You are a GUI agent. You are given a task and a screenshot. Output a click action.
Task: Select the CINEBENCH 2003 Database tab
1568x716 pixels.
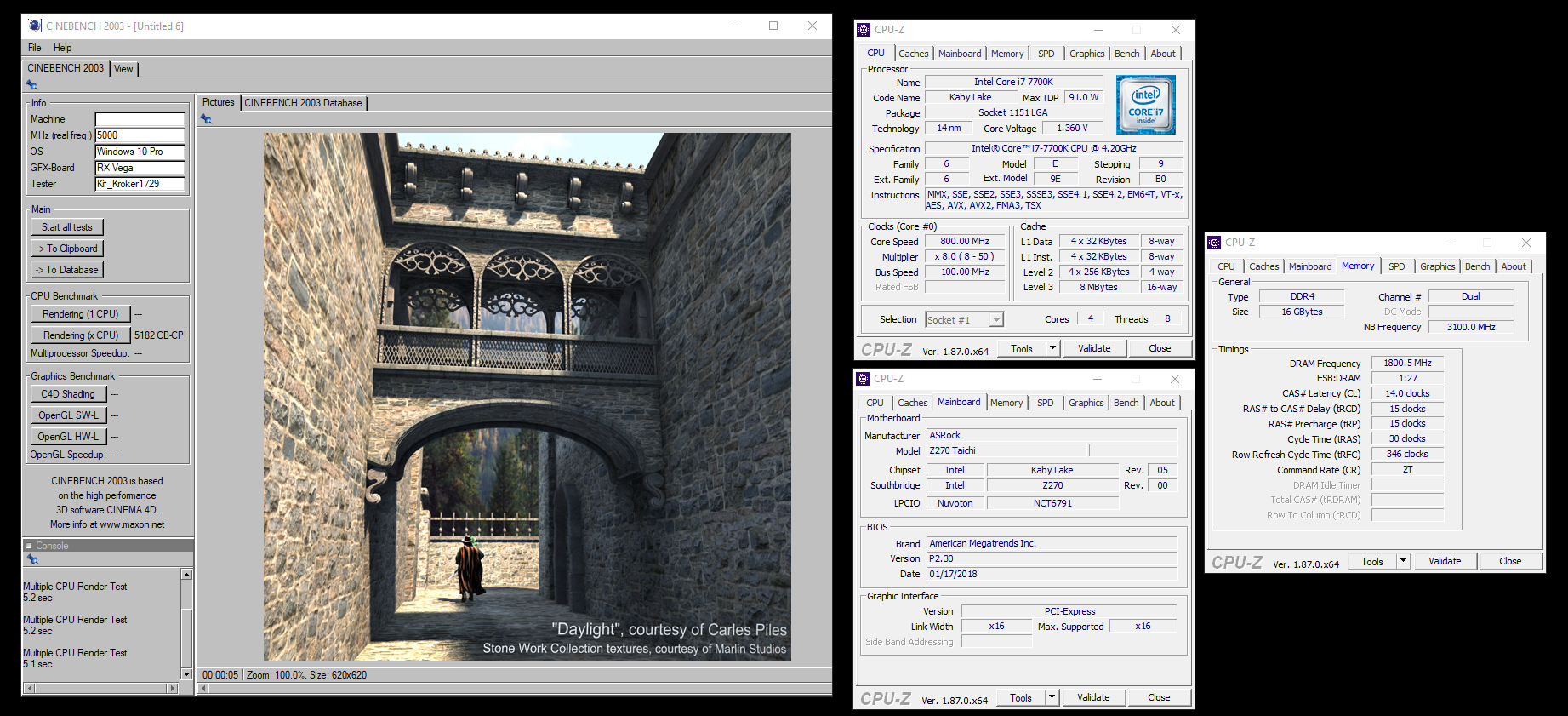[304, 103]
